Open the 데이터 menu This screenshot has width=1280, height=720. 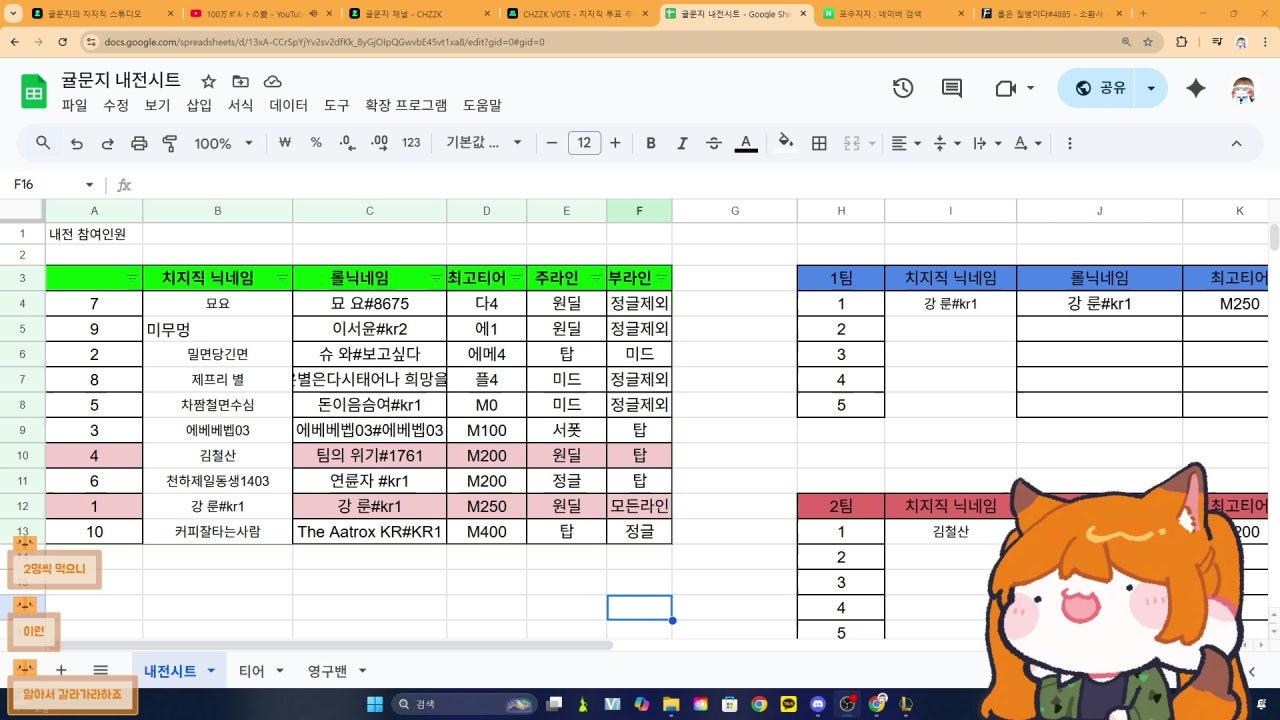(x=288, y=105)
